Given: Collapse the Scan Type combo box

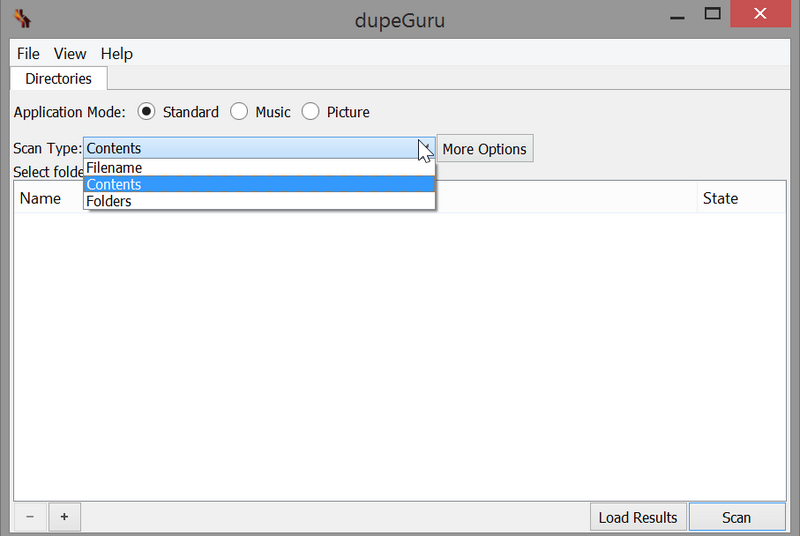Looking at the screenshot, I should [425, 149].
